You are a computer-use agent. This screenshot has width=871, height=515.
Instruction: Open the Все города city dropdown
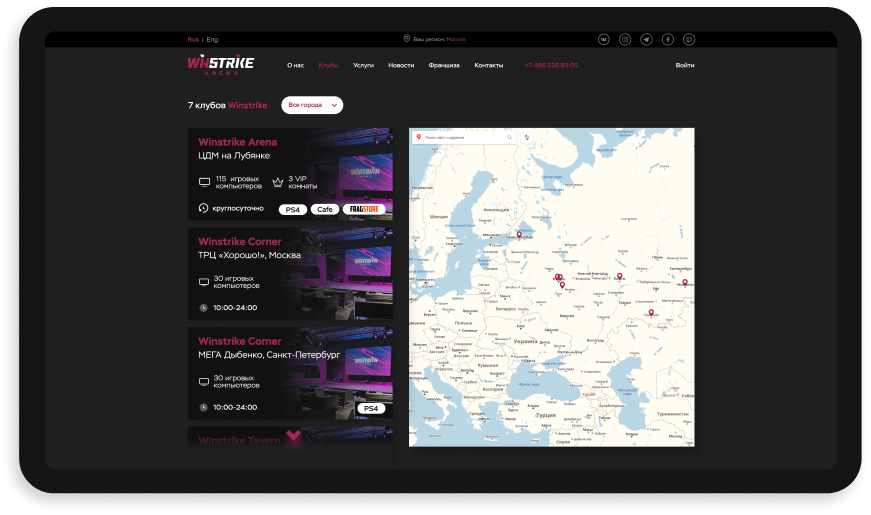312,105
